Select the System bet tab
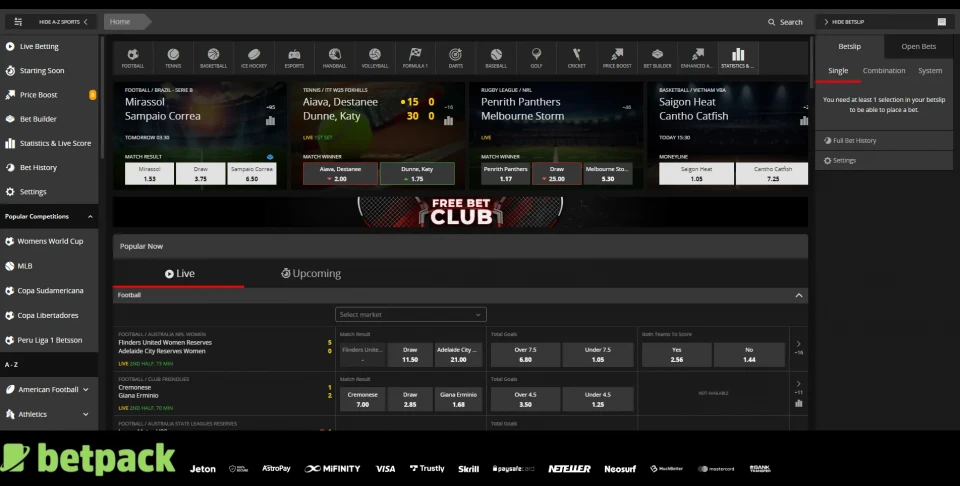Screen dimensions: 960x486 930,71
